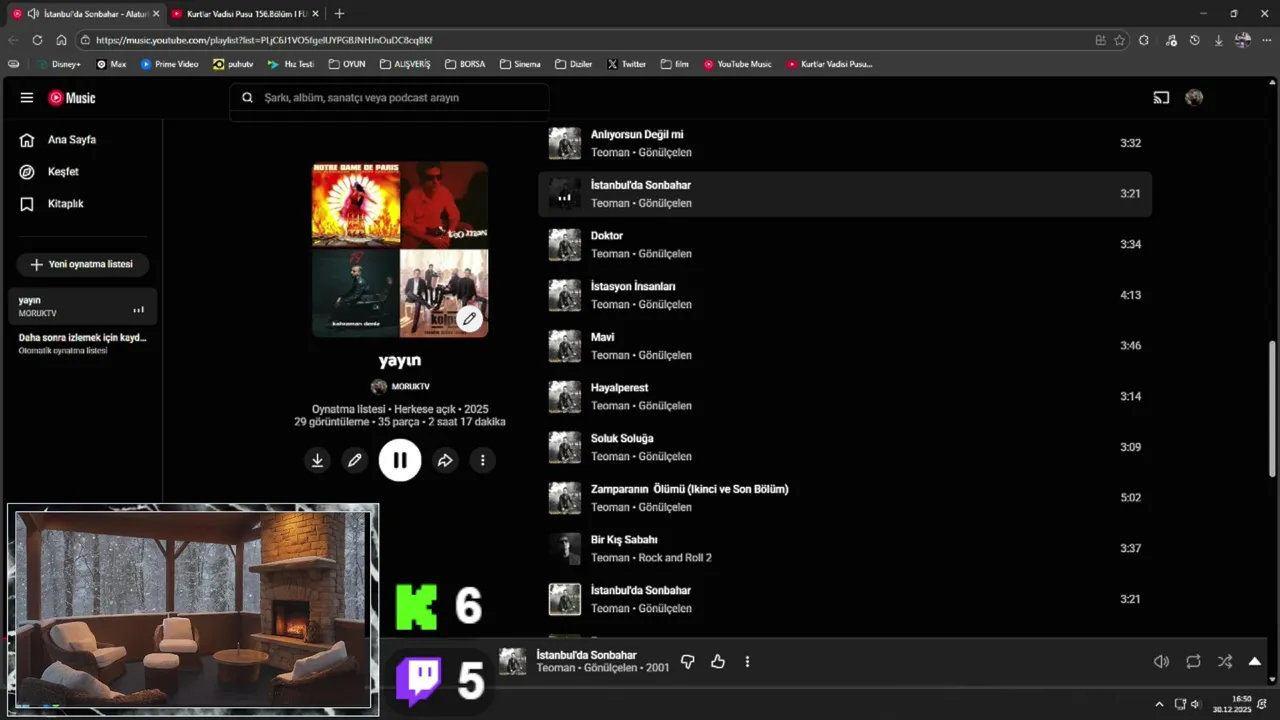Edit playlist details with the pencil button
This screenshot has width=1280, height=720.
(x=354, y=460)
